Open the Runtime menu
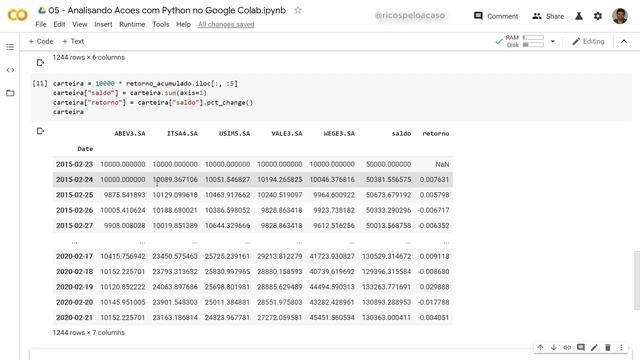 point(132,24)
